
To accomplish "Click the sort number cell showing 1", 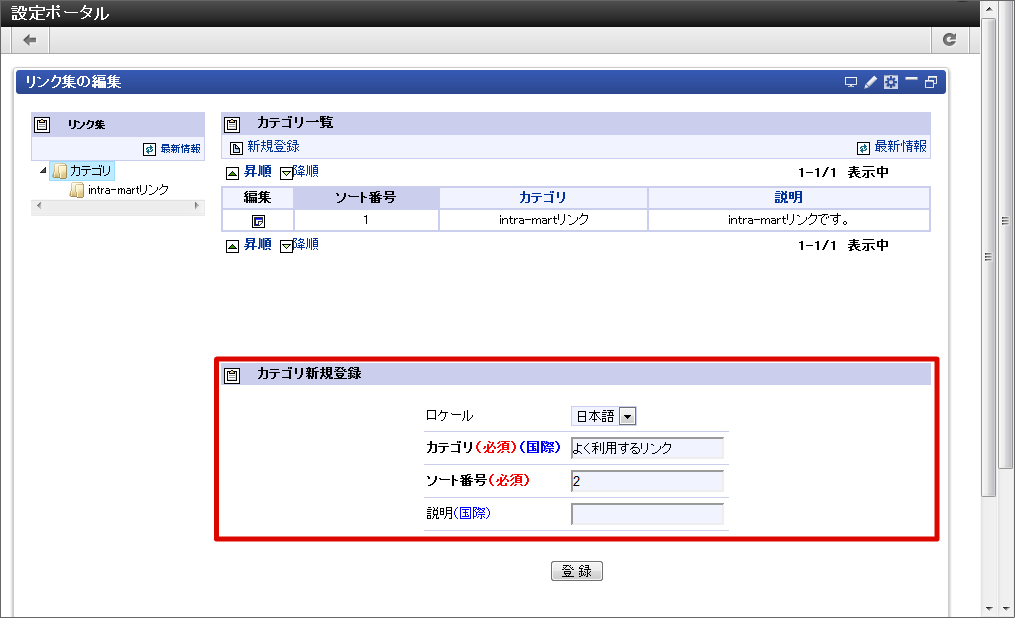I will [366, 220].
